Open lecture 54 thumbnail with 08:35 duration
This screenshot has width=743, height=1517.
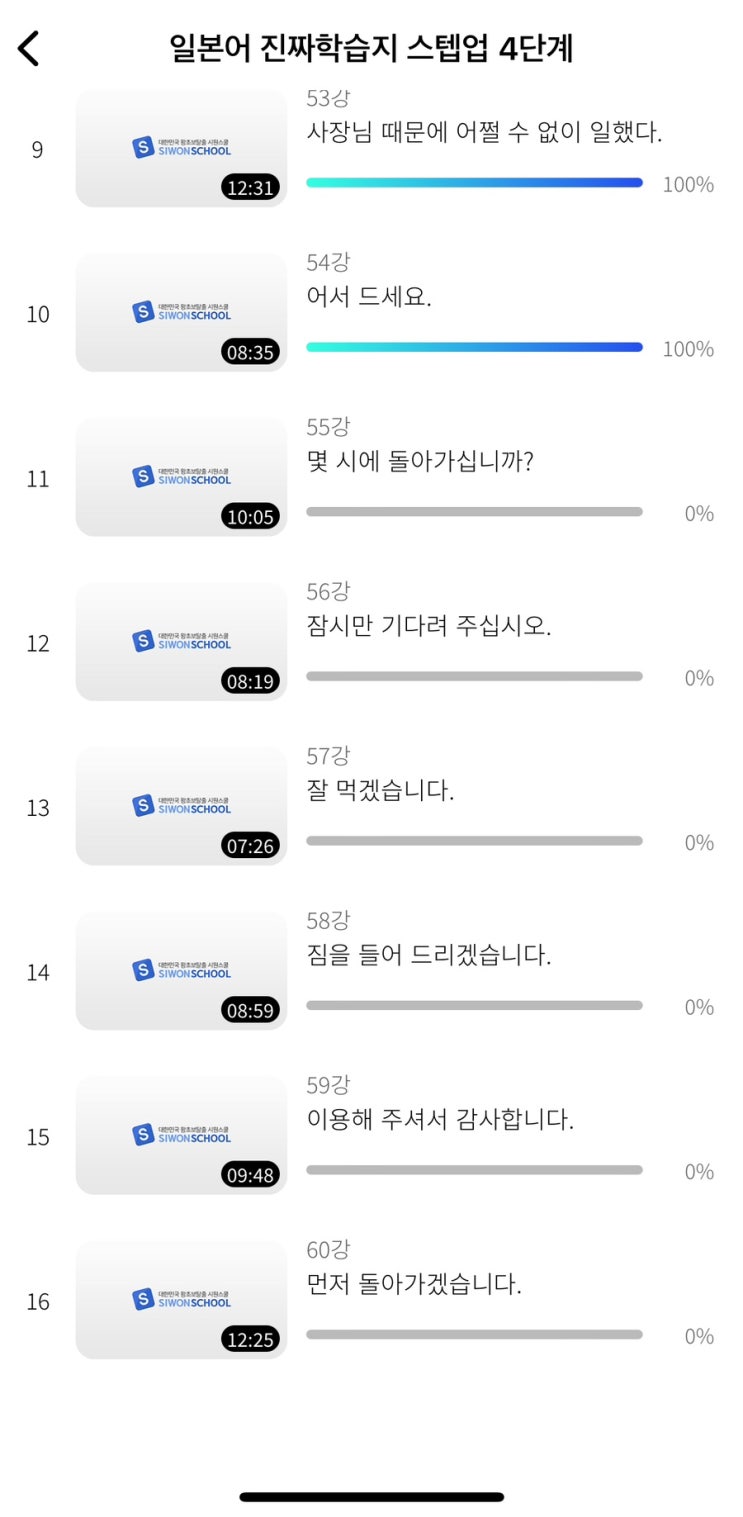tap(181, 312)
